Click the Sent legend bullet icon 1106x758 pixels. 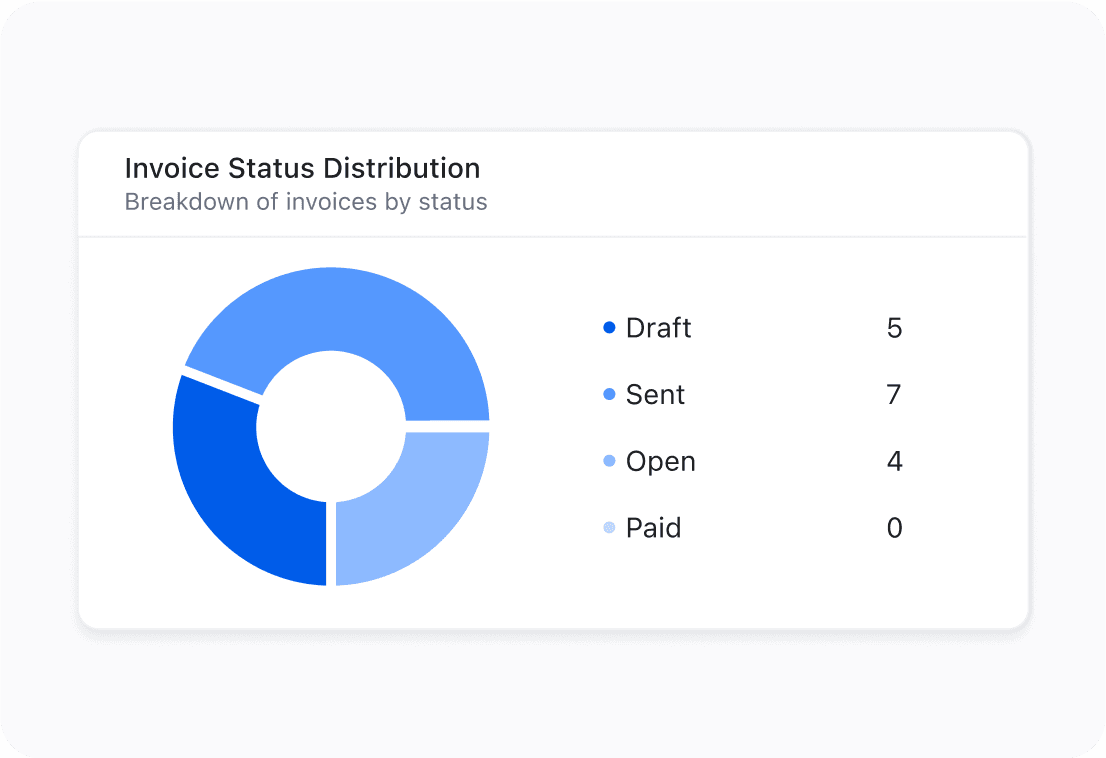point(608,394)
